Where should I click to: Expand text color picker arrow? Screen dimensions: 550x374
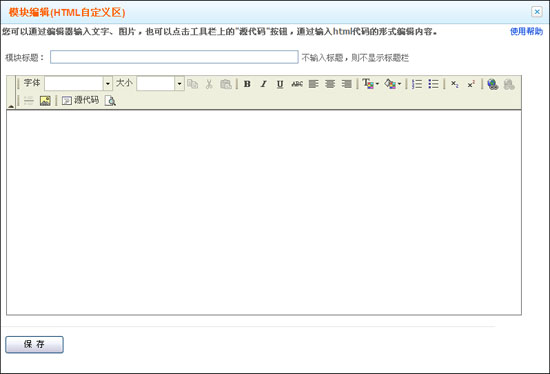coord(377,84)
